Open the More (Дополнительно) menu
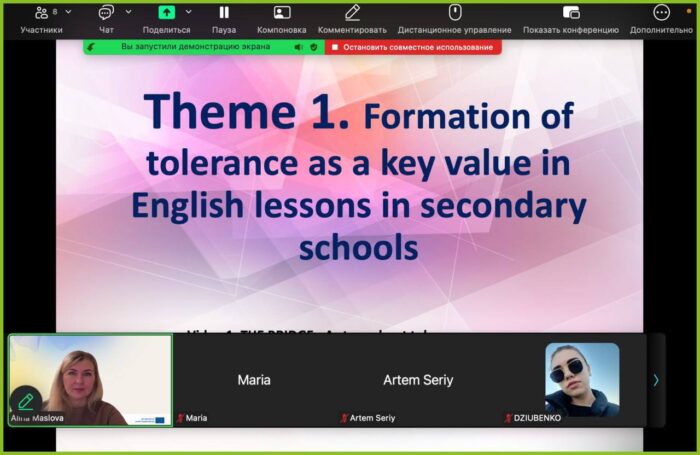This screenshot has width=700, height=455. point(661,13)
